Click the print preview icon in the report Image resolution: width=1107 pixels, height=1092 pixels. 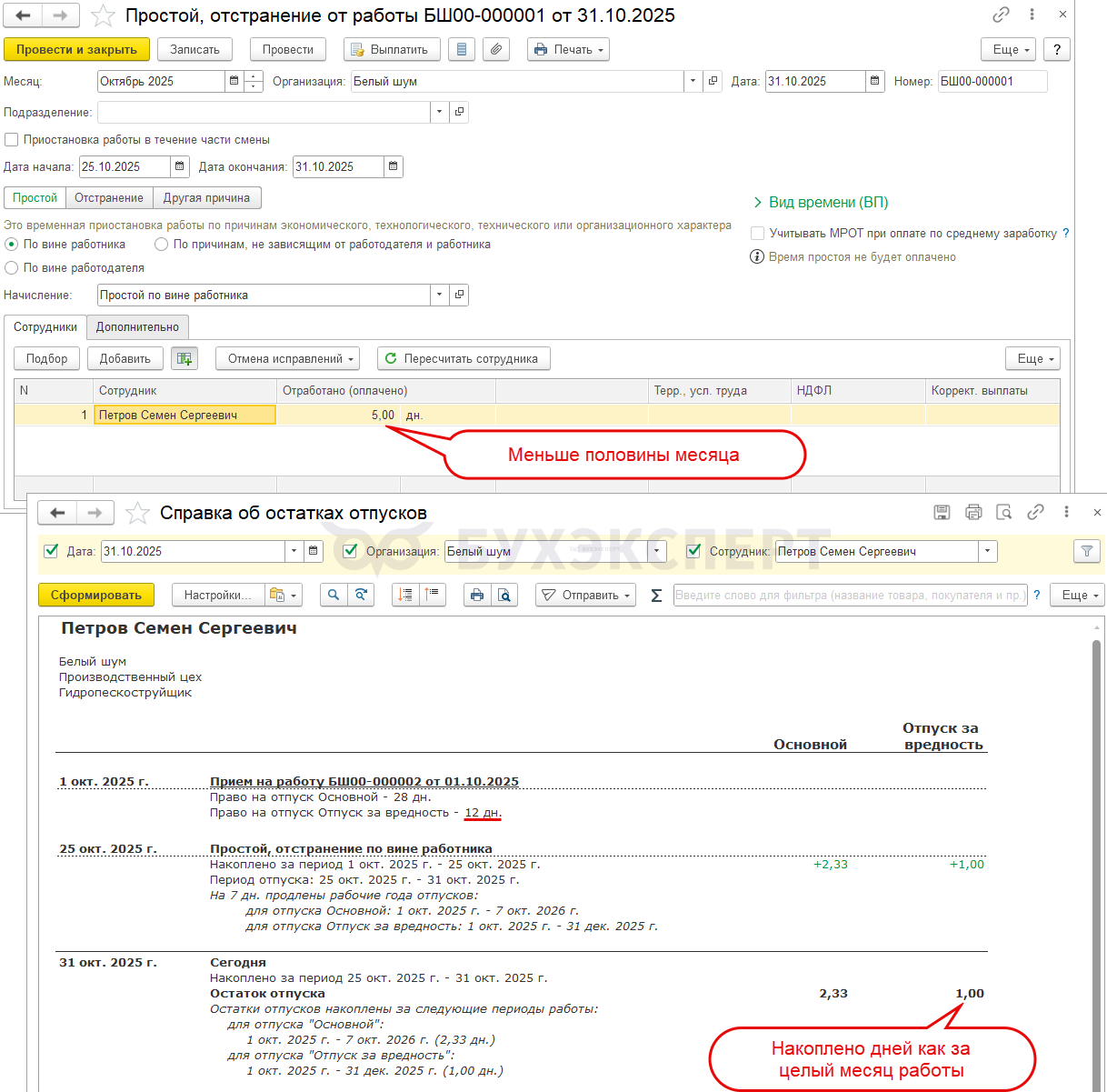(x=504, y=595)
